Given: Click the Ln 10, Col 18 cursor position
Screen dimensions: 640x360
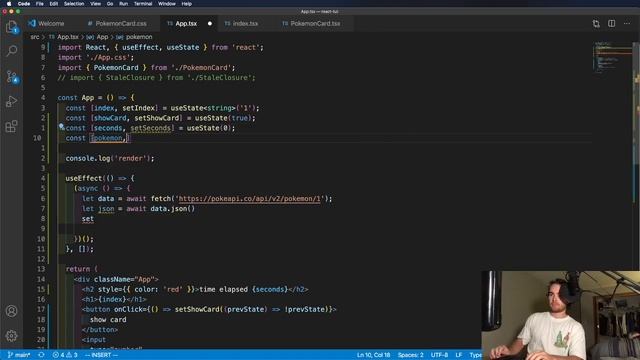Looking at the screenshot, I should [x=373, y=355].
